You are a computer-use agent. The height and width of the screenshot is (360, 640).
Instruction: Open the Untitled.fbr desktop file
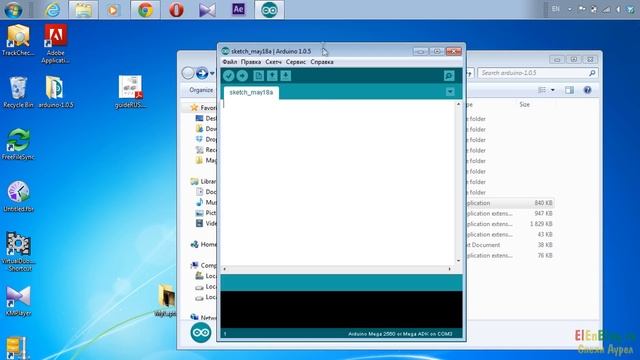pyautogui.click(x=18, y=196)
